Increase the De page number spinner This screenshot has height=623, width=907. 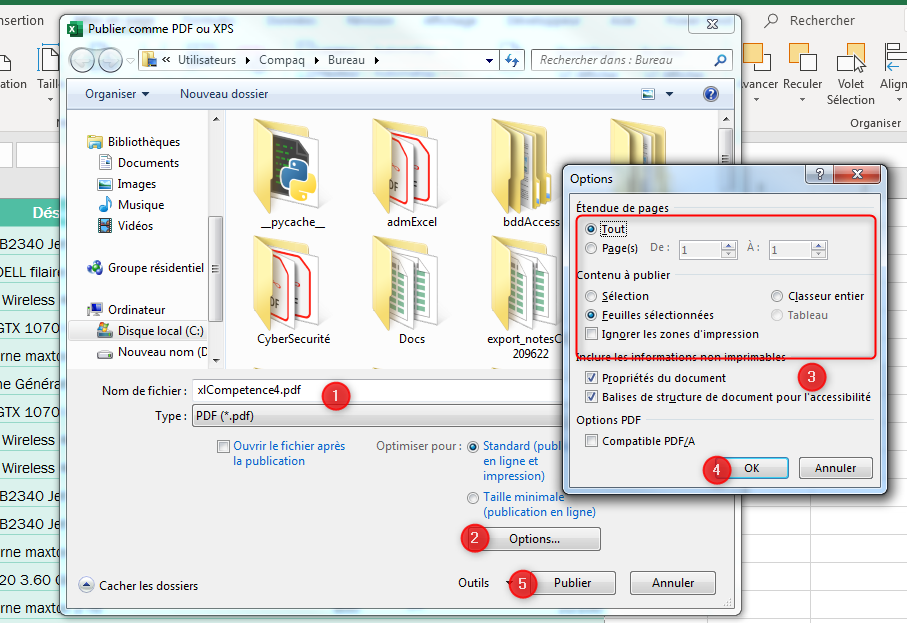(728, 245)
